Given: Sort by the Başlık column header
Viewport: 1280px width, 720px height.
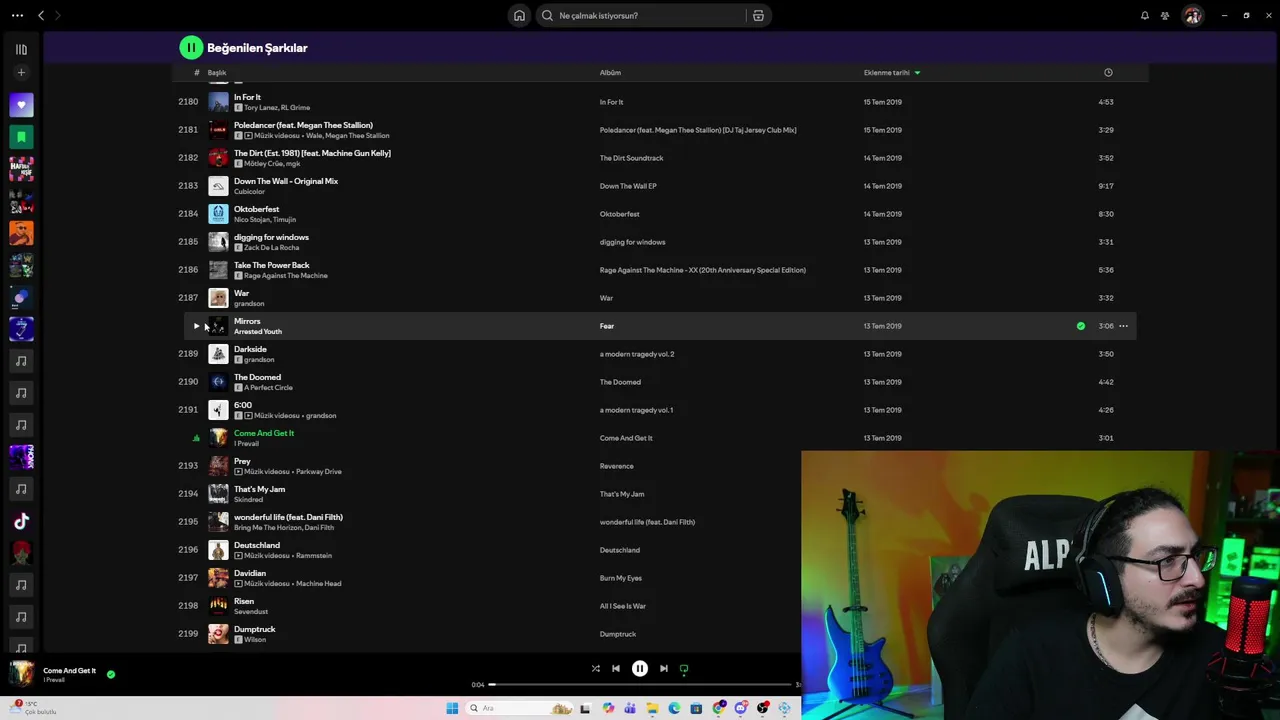Looking at the screenshot, I should tap(217, 72).
